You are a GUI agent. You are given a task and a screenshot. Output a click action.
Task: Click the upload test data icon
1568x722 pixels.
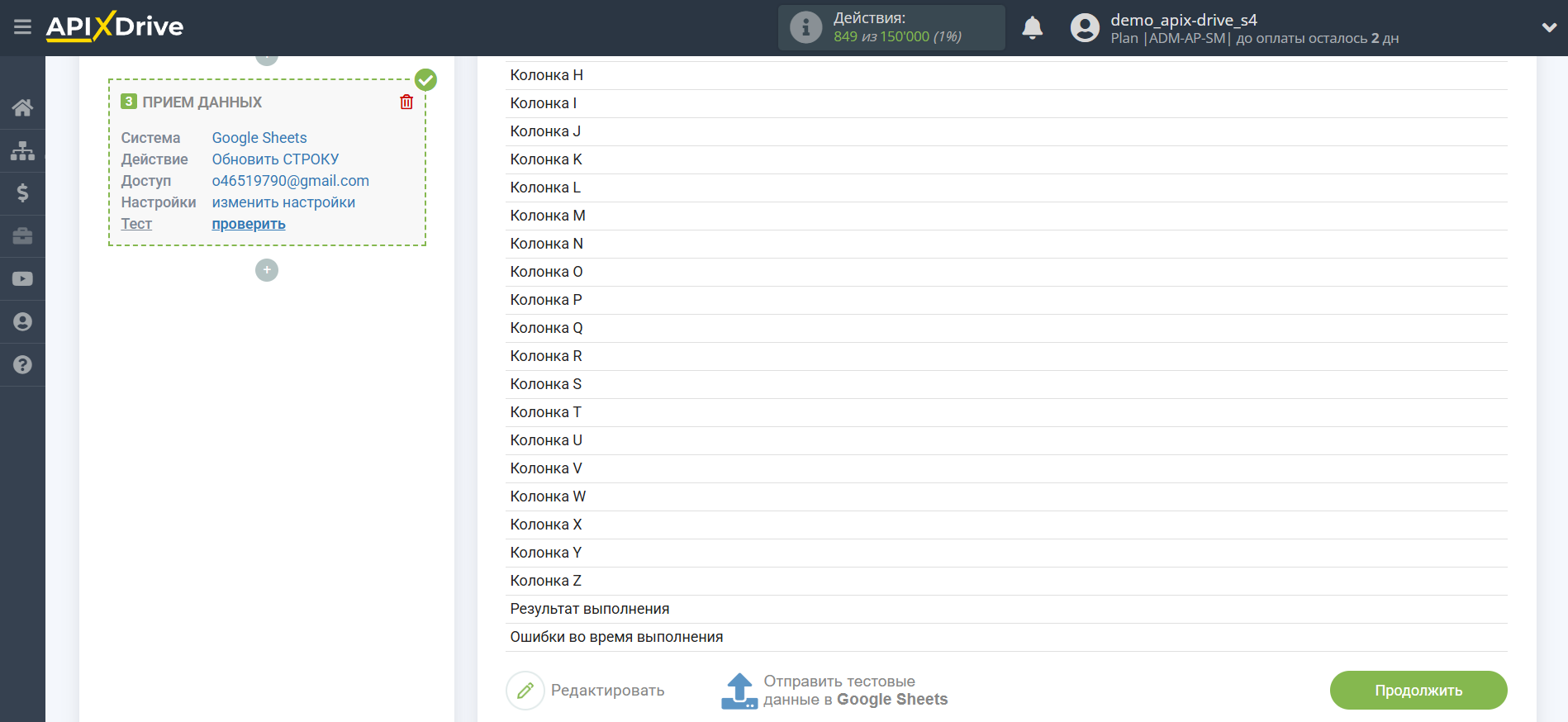[x=739, y=691]
